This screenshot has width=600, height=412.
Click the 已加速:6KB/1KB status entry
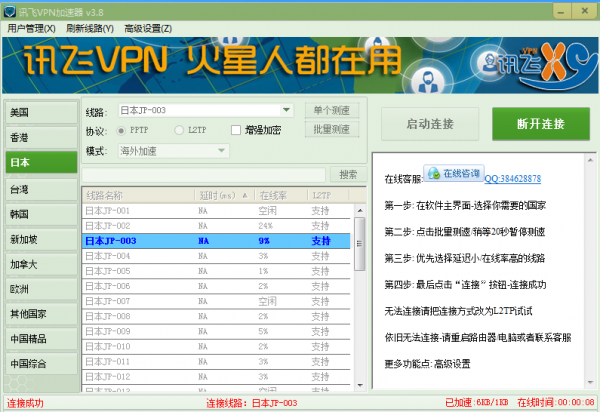(477, 402)
